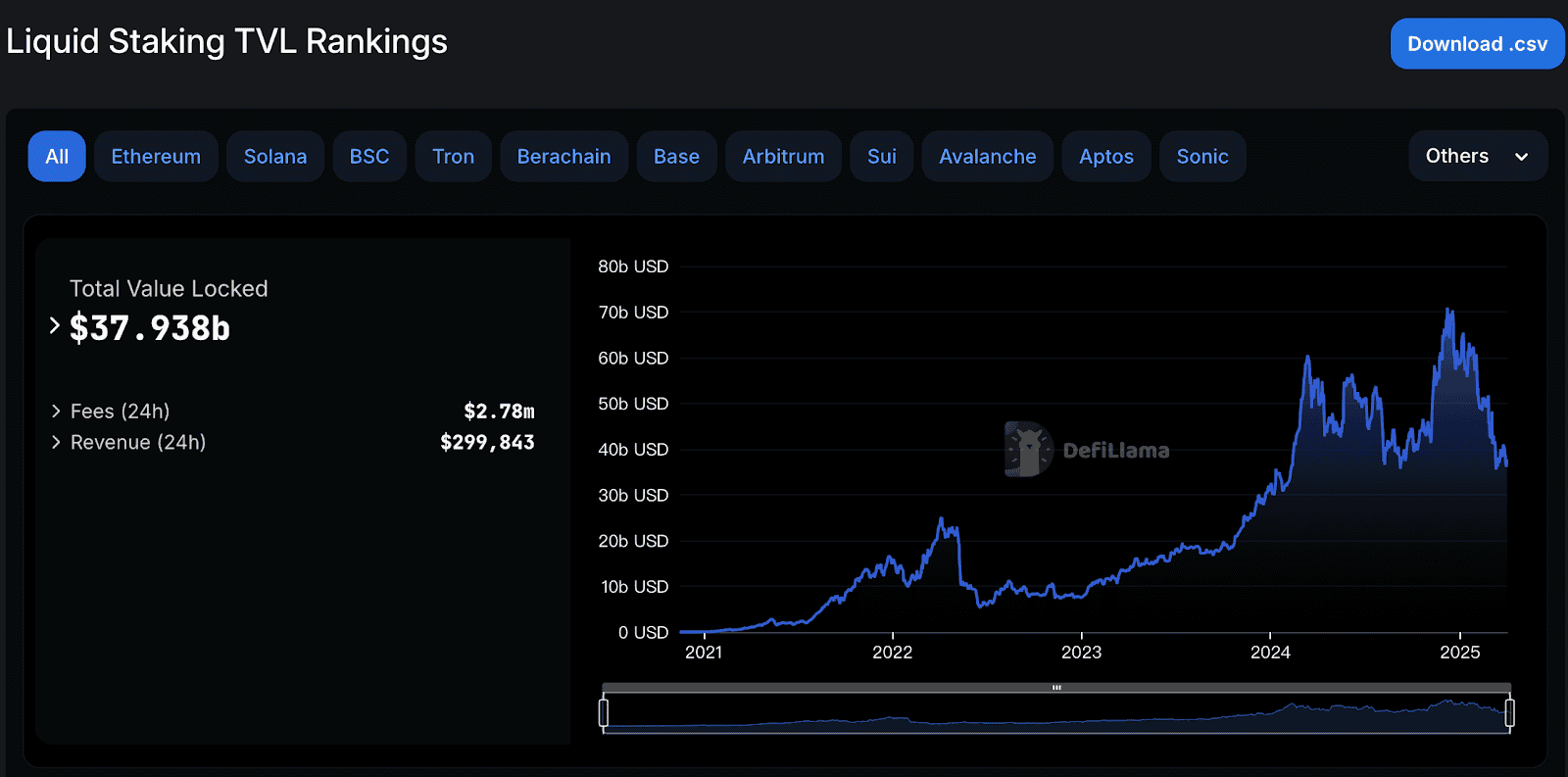The height and width of the screenshot is (777, 1568).
Task: Select the Sonic chain filter
Action: coord(1201,157)
